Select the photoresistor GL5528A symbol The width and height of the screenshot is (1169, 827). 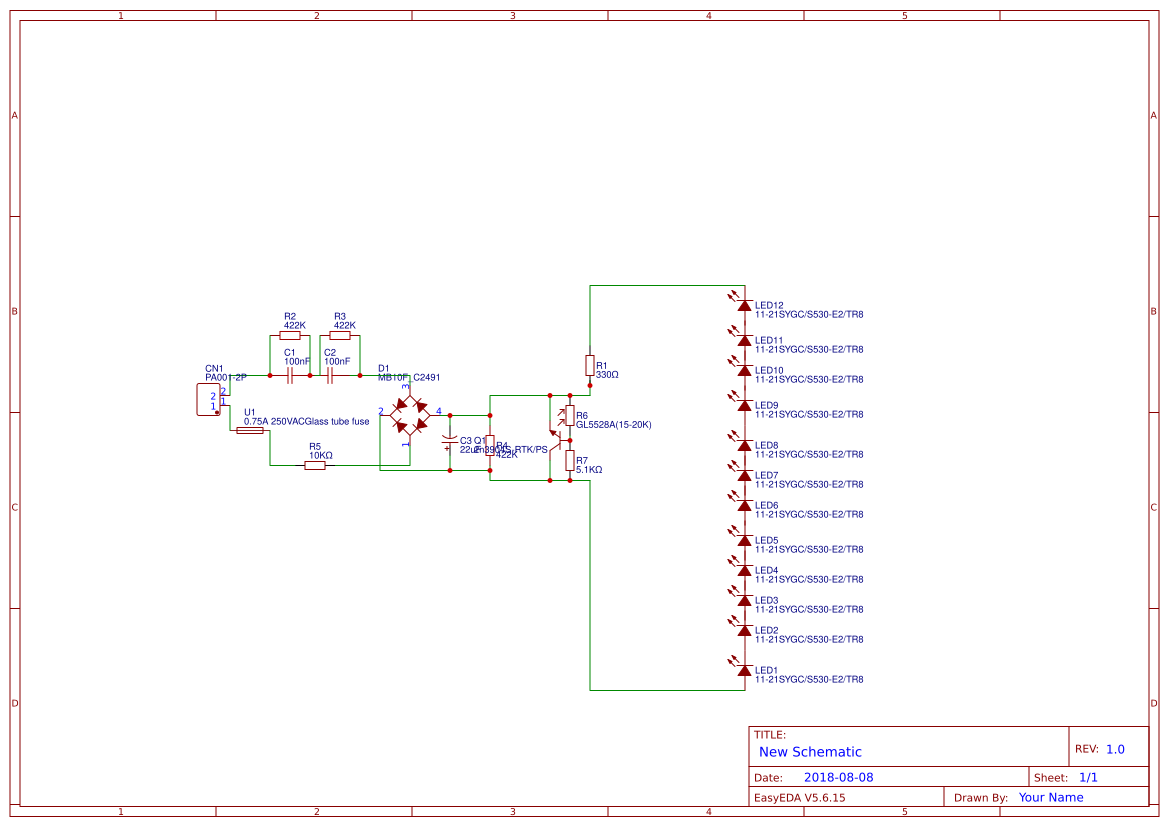pos(568,414)
